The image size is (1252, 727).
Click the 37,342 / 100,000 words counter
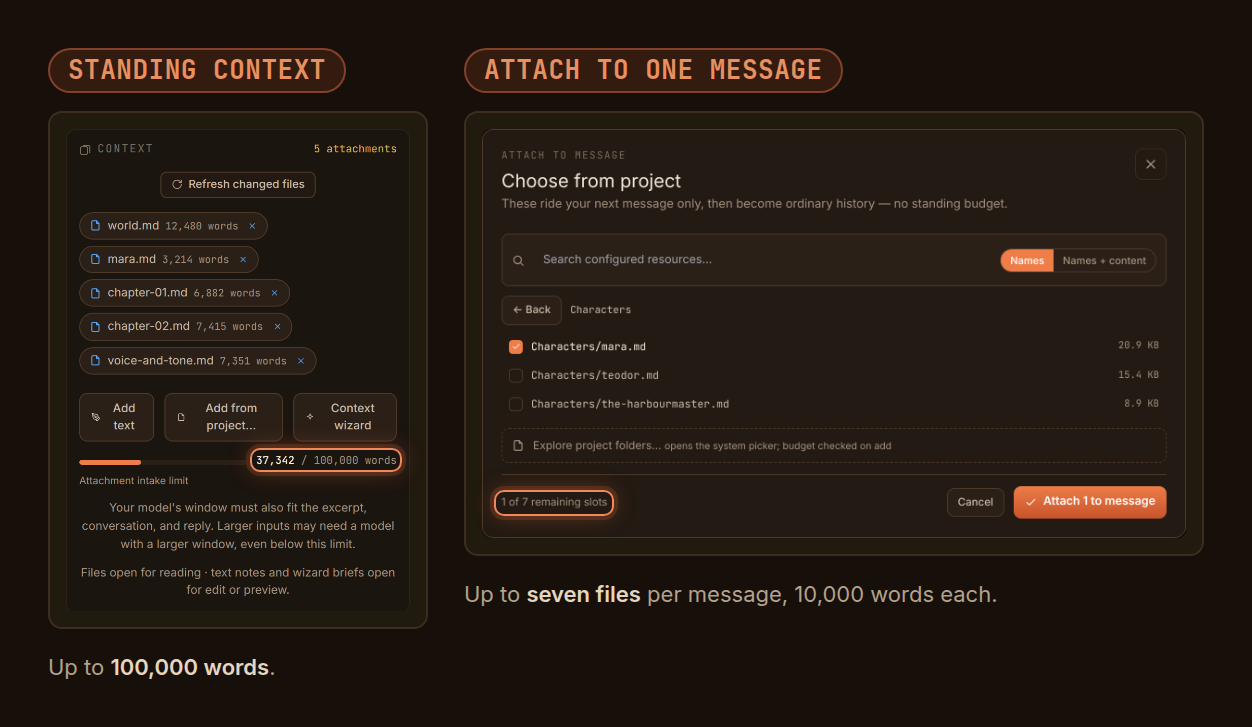326,460
